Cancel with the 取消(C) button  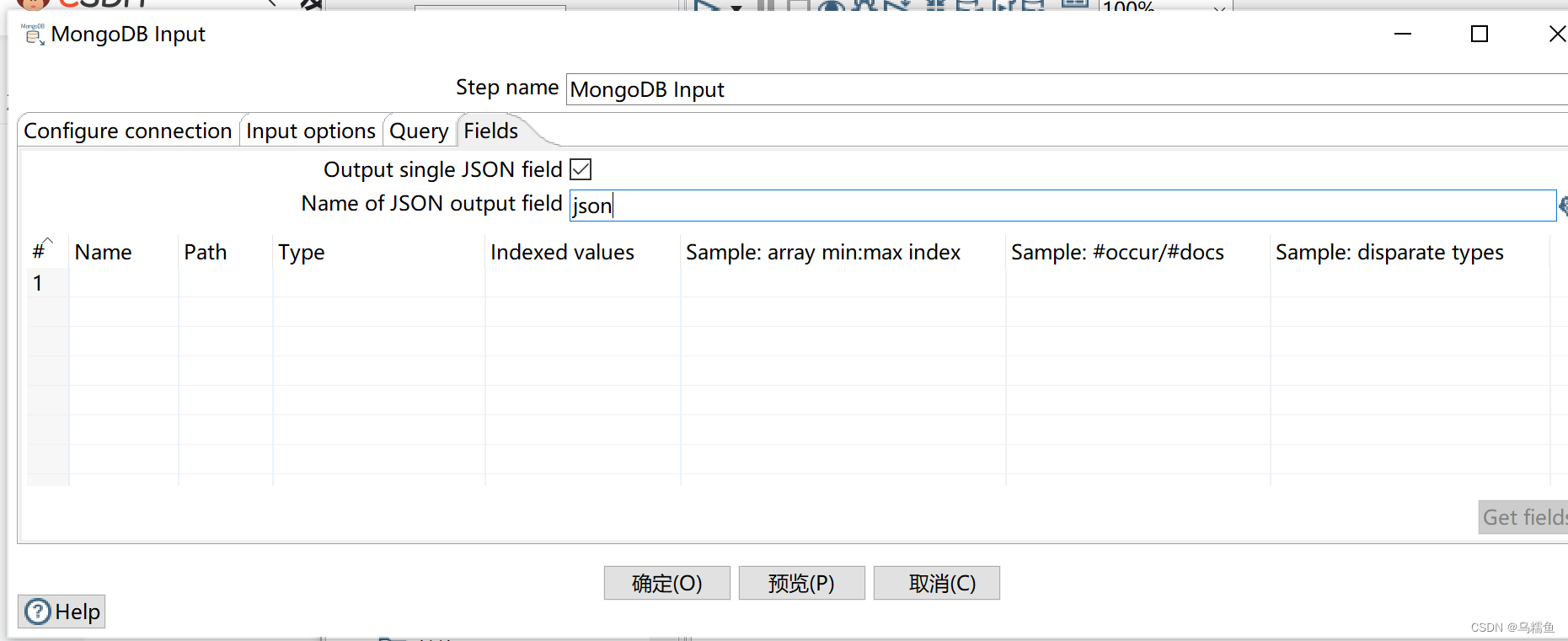pos(937,583)
